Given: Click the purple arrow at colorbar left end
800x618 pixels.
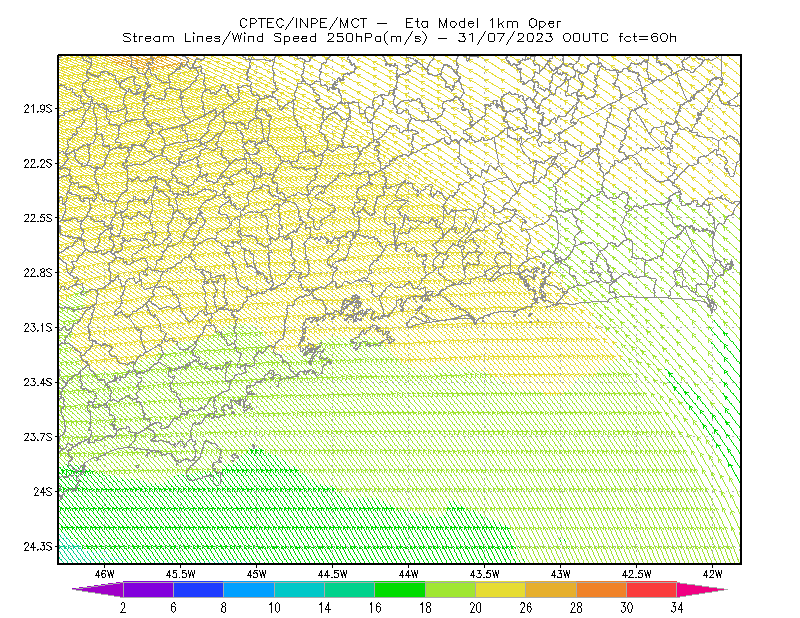Looking at the screenshot, I should coord(98,589).
